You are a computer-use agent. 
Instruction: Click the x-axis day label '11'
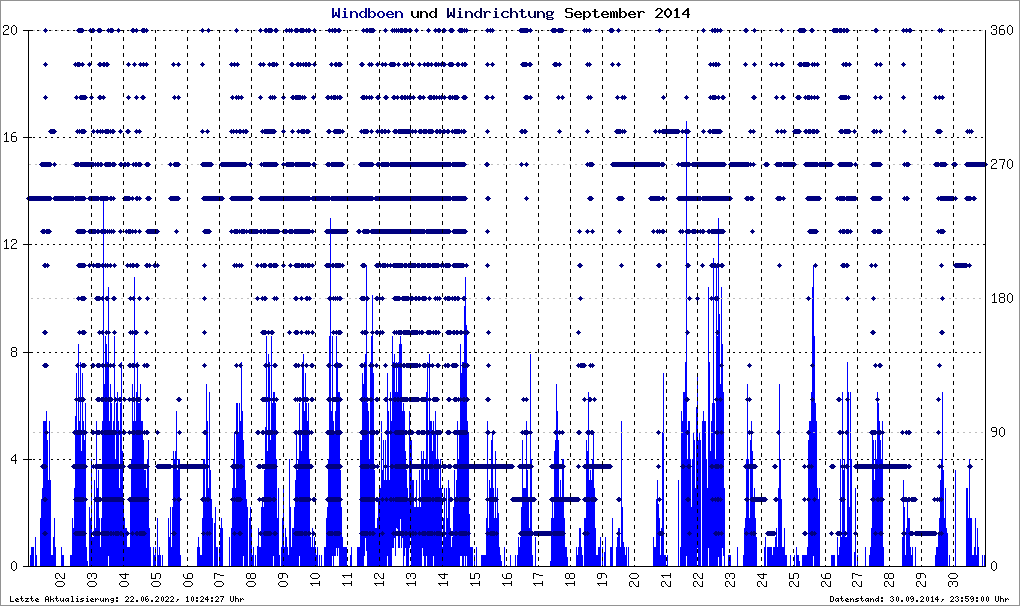click(x=347, y=579)
